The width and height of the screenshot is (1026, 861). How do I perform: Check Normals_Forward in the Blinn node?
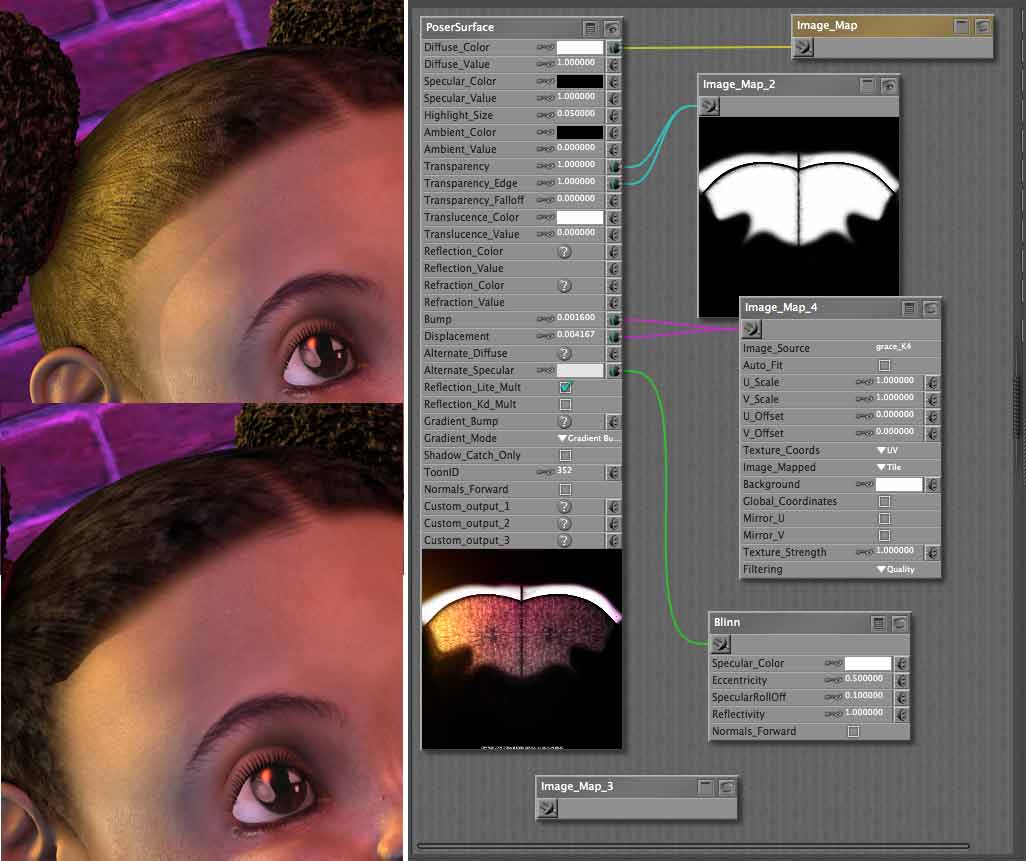(853, 731)
